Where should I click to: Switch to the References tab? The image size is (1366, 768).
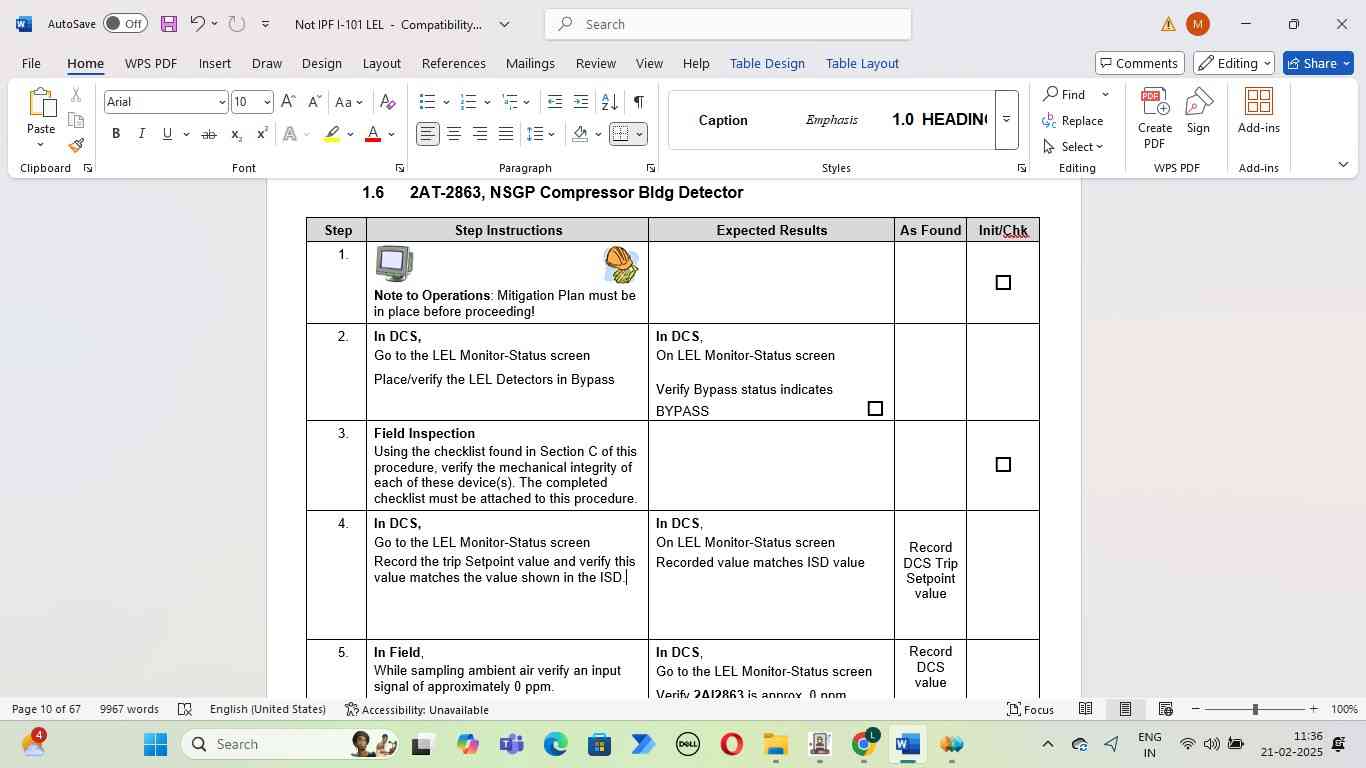click(x=453, y=63)
